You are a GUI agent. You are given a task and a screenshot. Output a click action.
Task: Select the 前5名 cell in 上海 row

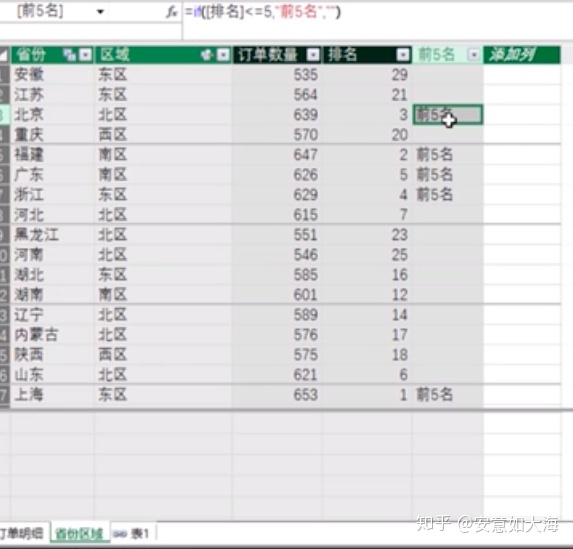(448, 395)
